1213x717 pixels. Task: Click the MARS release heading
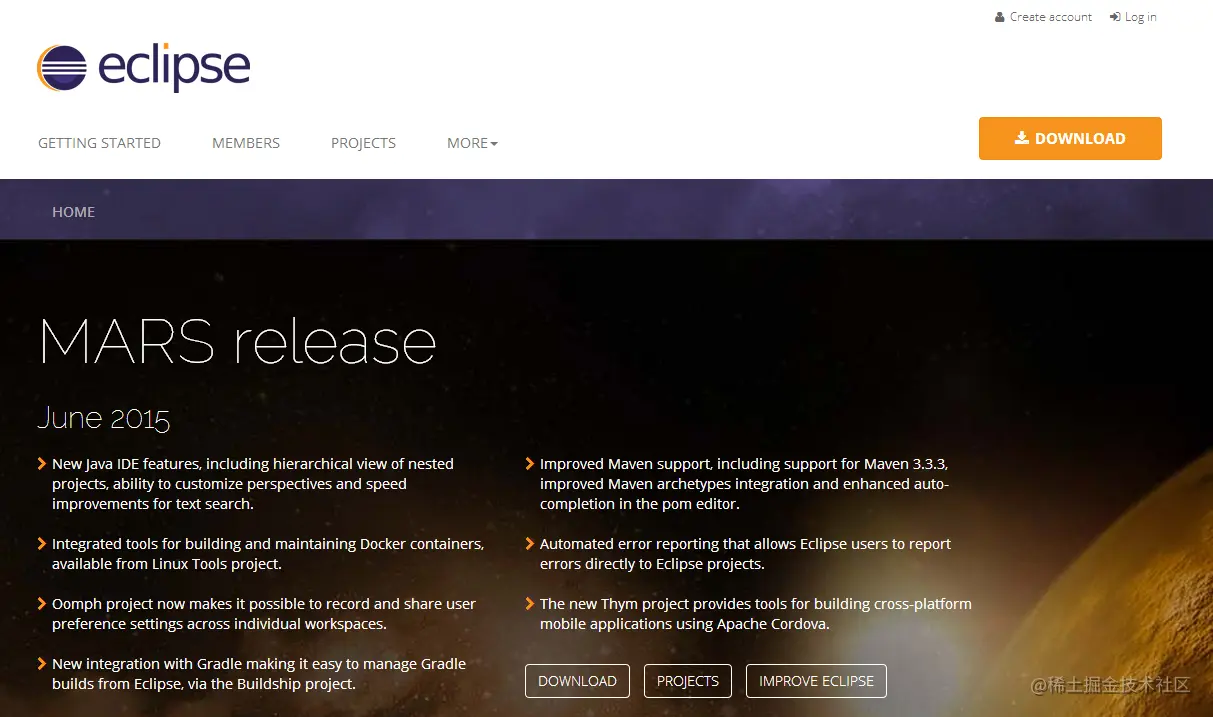pyautogui.click(x=238, y=341)
